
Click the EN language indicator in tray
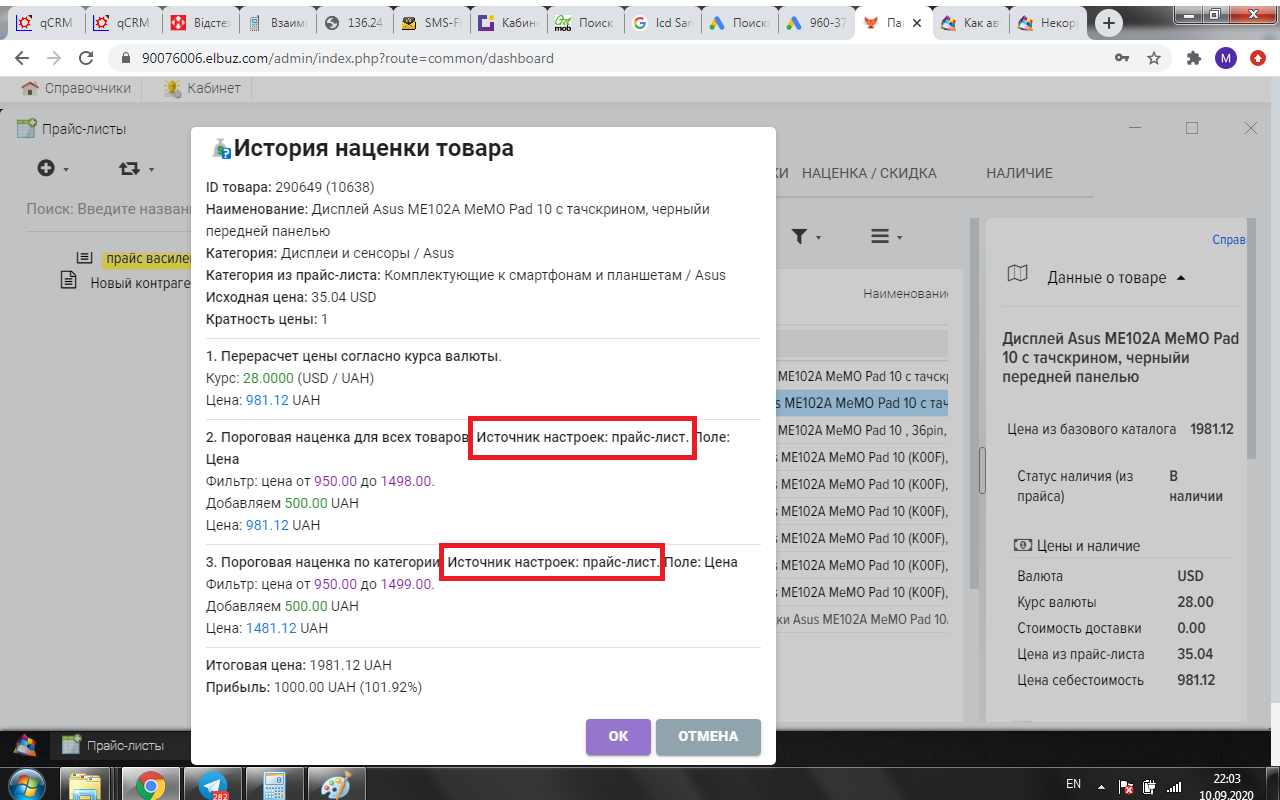pos(1074,784)
